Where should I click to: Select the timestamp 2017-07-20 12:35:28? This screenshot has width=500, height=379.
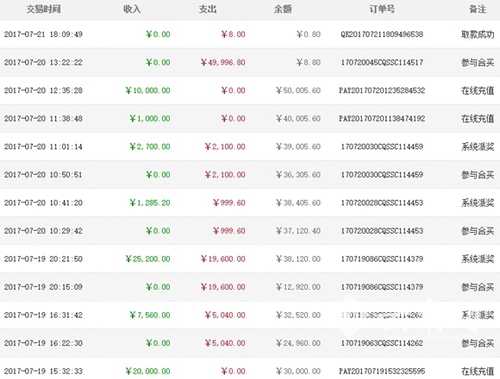click(x=43, y=90)
